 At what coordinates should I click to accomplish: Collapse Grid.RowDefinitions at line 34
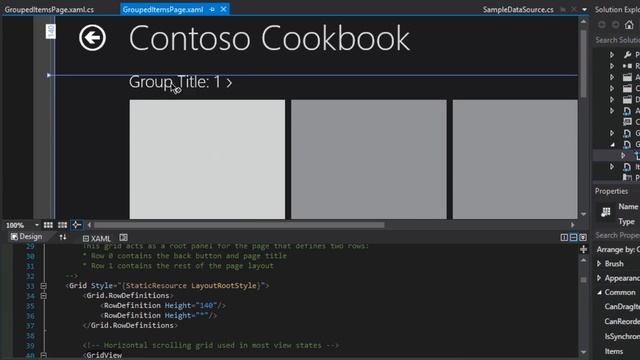coord(43,296)
